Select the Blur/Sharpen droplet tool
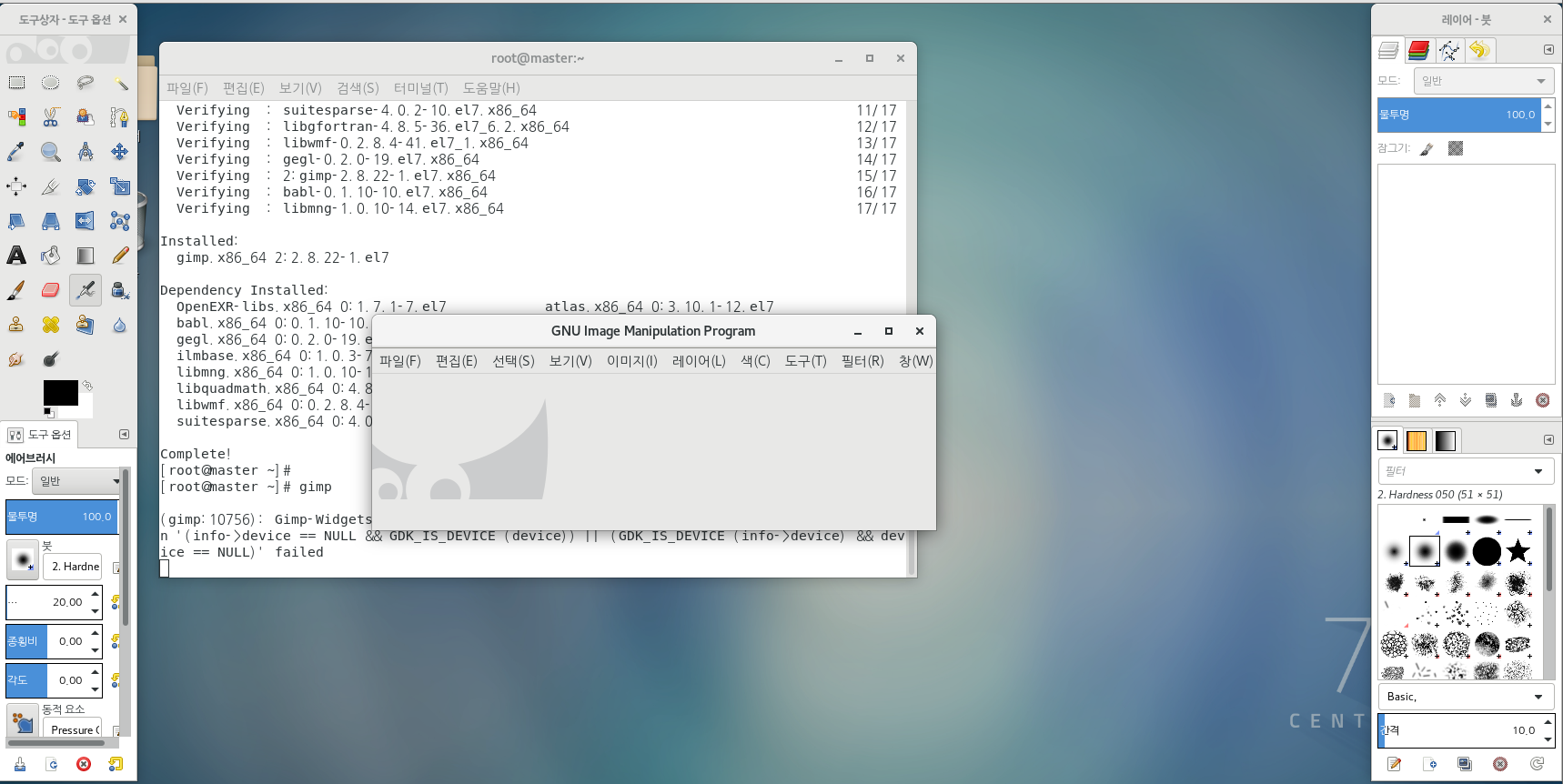1563x784 pixels. tap(120, 325)
